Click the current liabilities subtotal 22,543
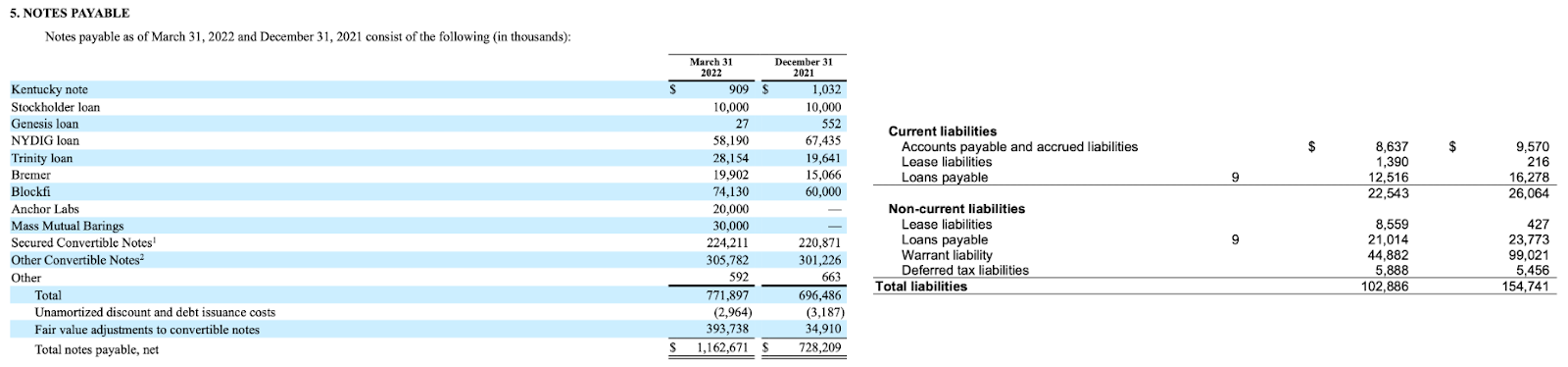 pos(1389,193)
